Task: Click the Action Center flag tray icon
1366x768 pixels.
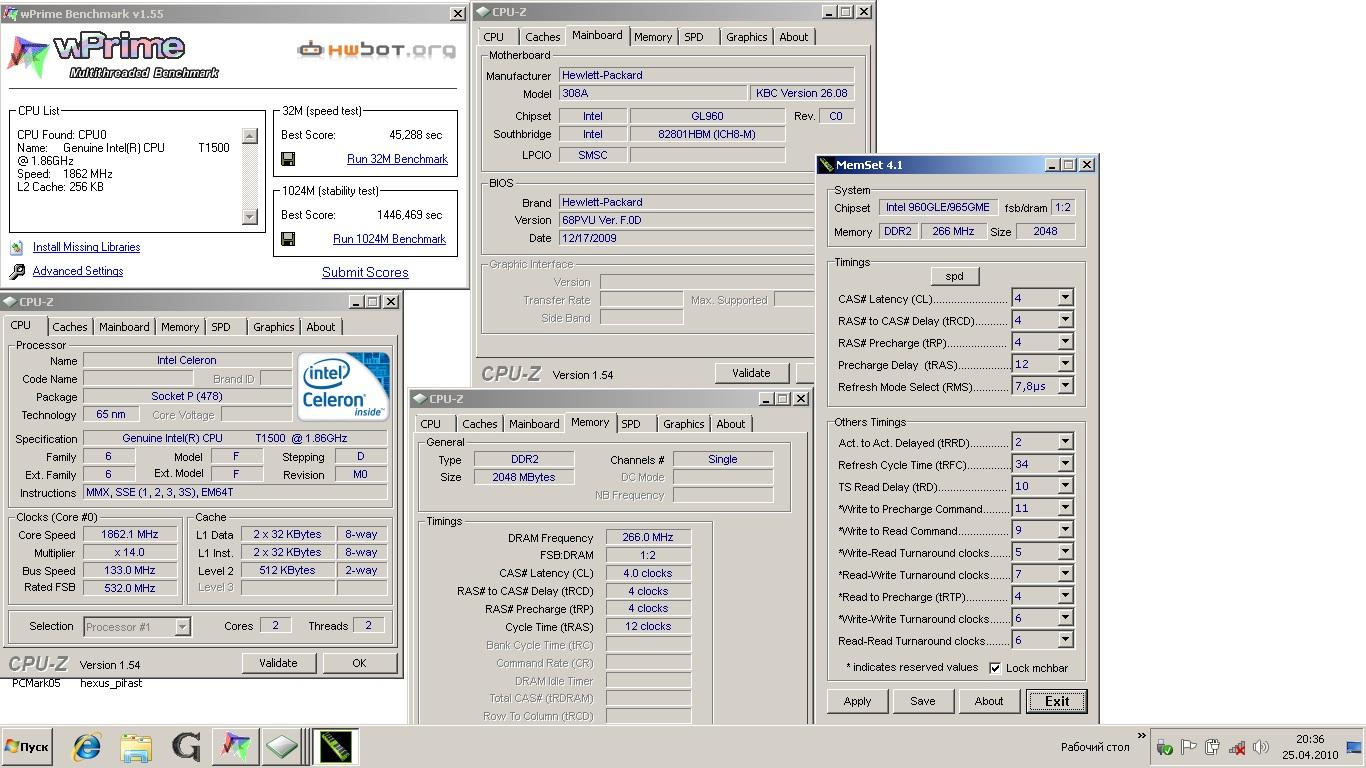Action: tap(1189, 747)
